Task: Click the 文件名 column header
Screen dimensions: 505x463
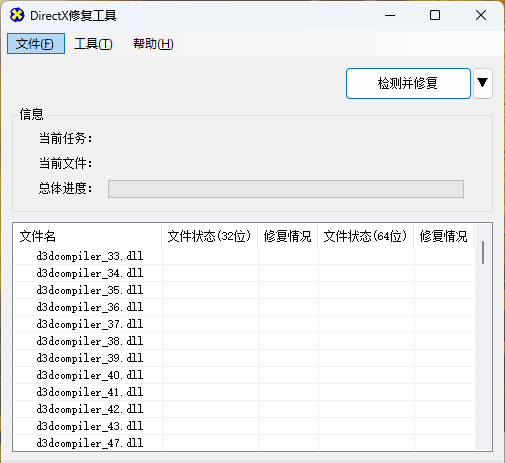Action: click(x=88, y=236)
